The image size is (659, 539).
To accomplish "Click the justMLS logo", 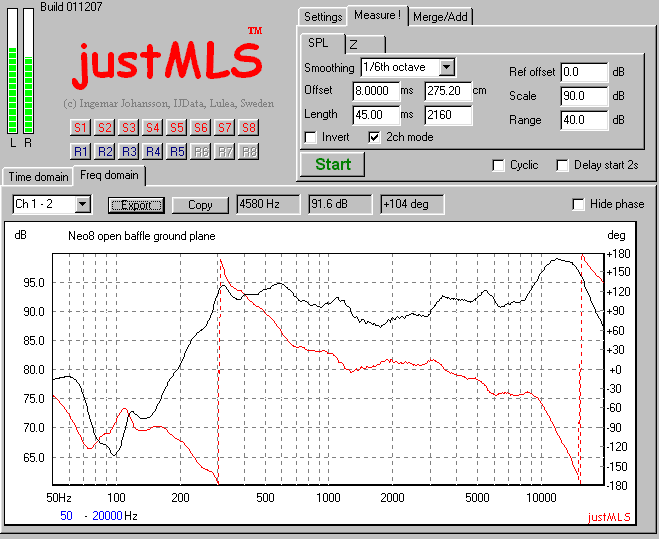I will [167, 59].
